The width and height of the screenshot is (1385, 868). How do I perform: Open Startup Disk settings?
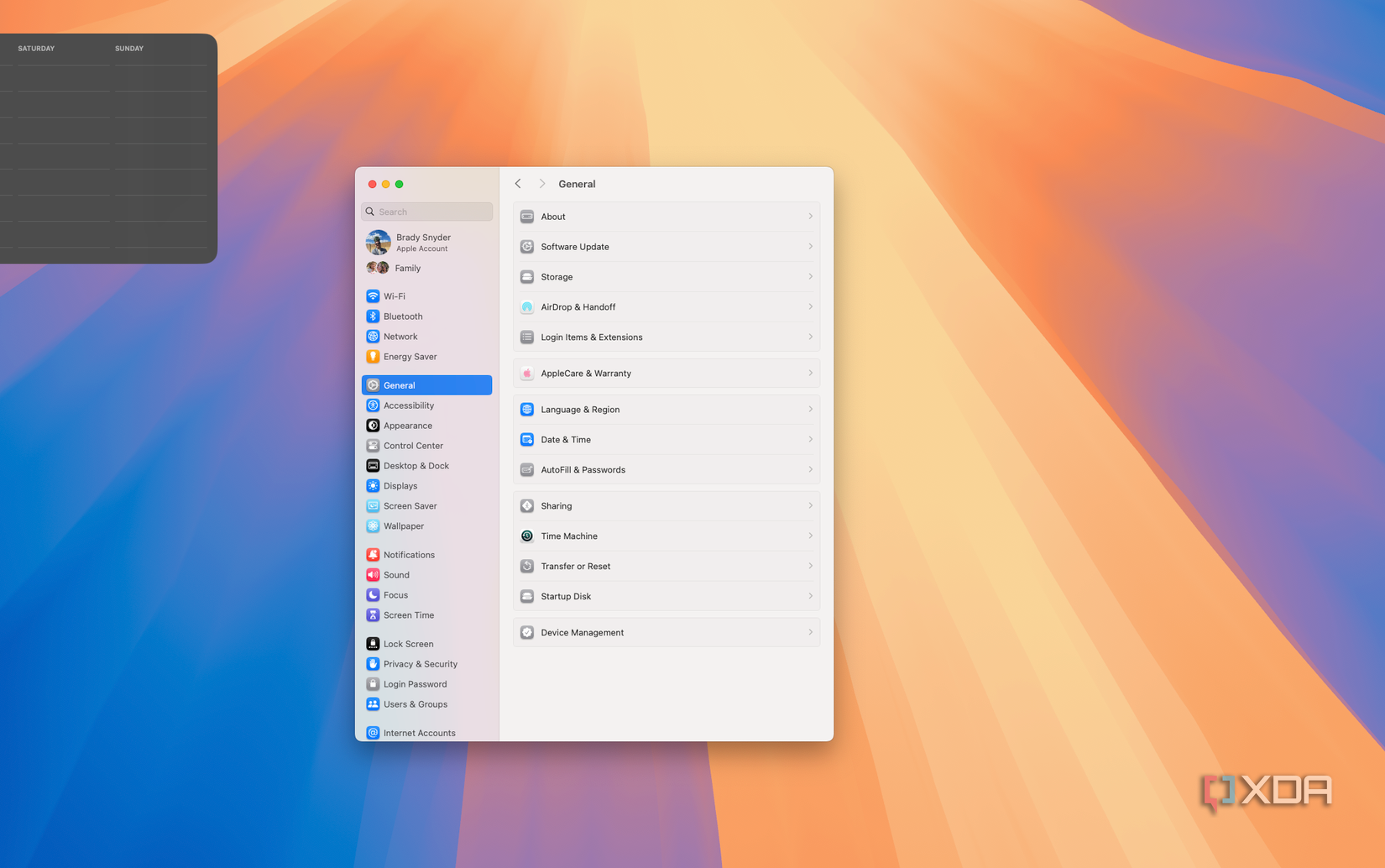666,597
